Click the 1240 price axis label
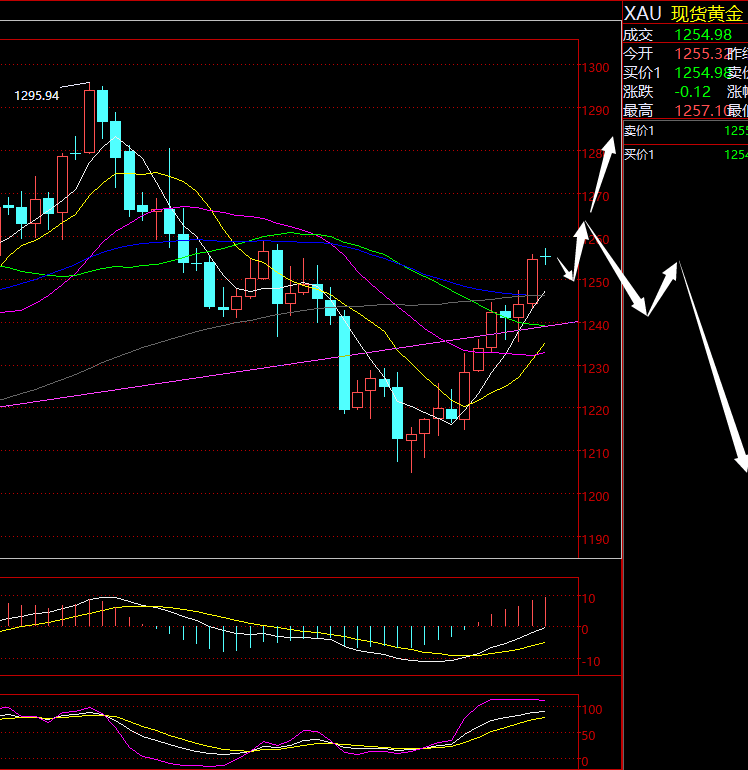 (x=596, y=326)
